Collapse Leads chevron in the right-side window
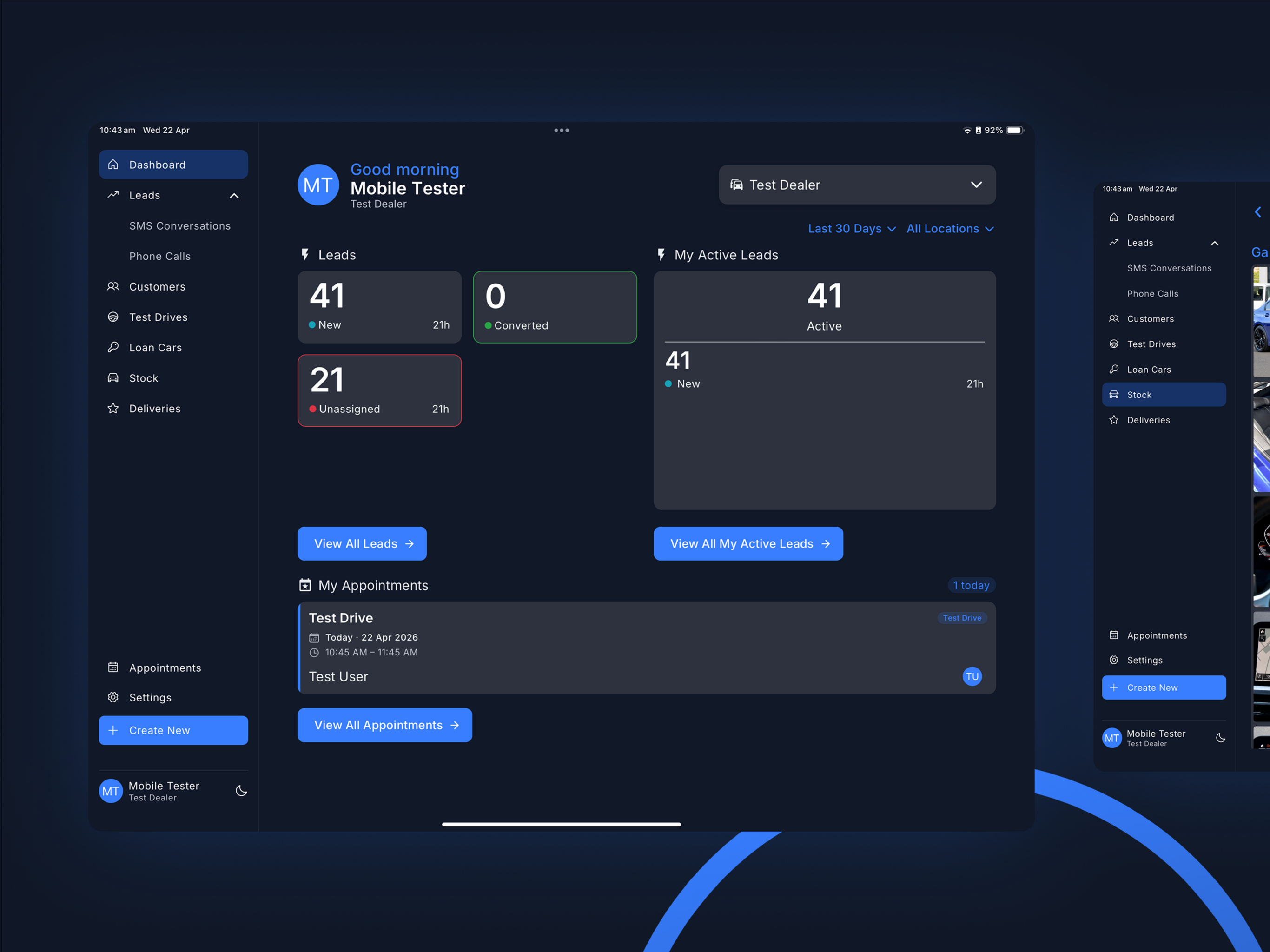The image size is (1270, 952). point(1215,244)
